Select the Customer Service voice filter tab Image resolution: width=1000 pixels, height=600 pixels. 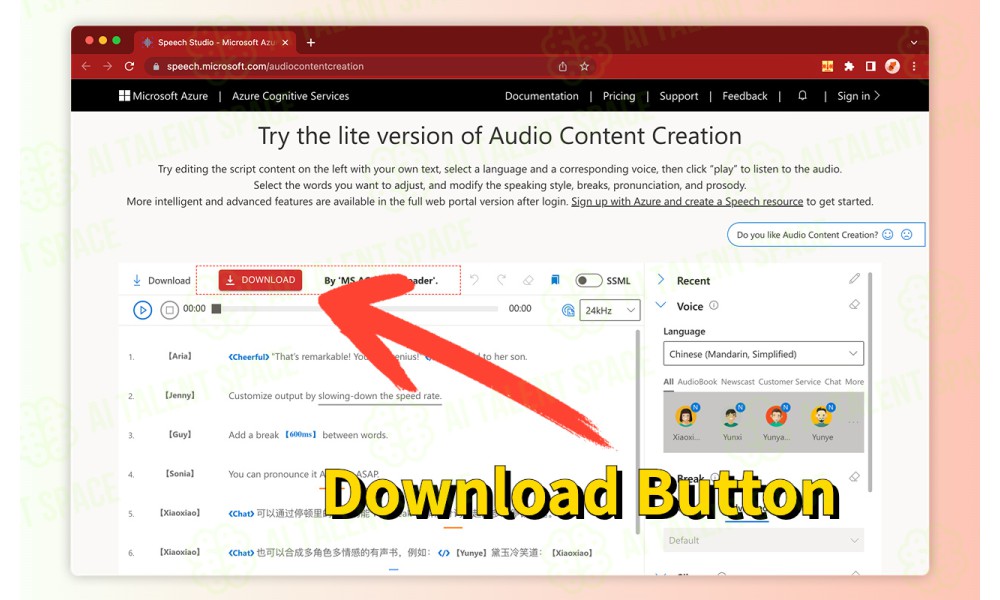click(x=789, y=382)
